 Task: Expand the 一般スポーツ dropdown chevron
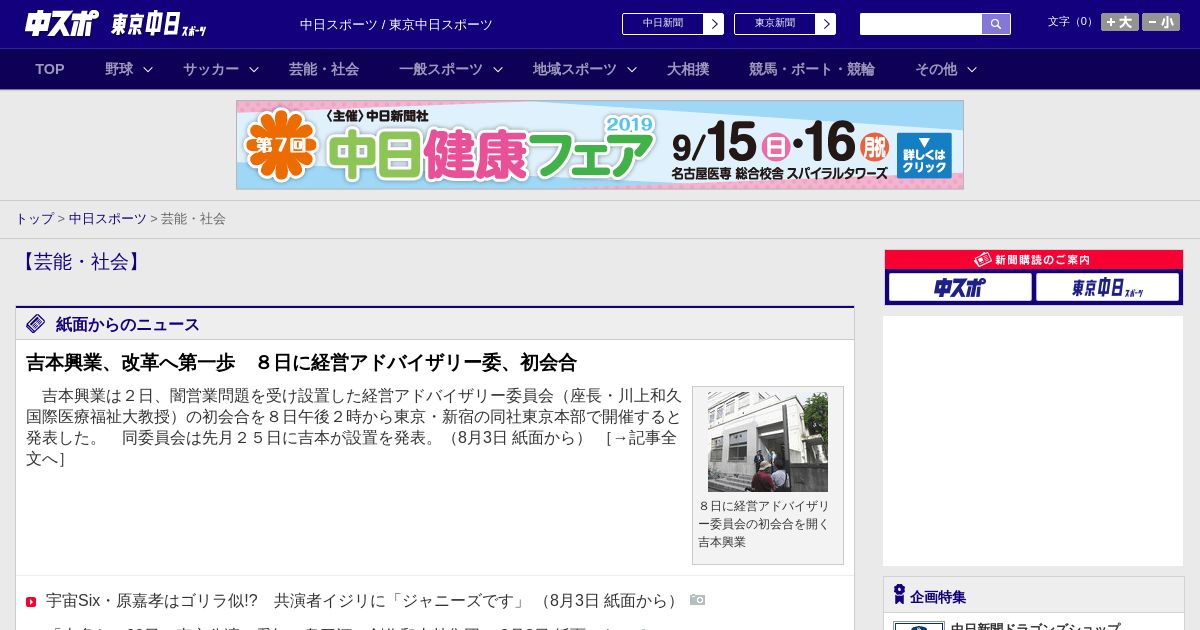pos(498,69)
